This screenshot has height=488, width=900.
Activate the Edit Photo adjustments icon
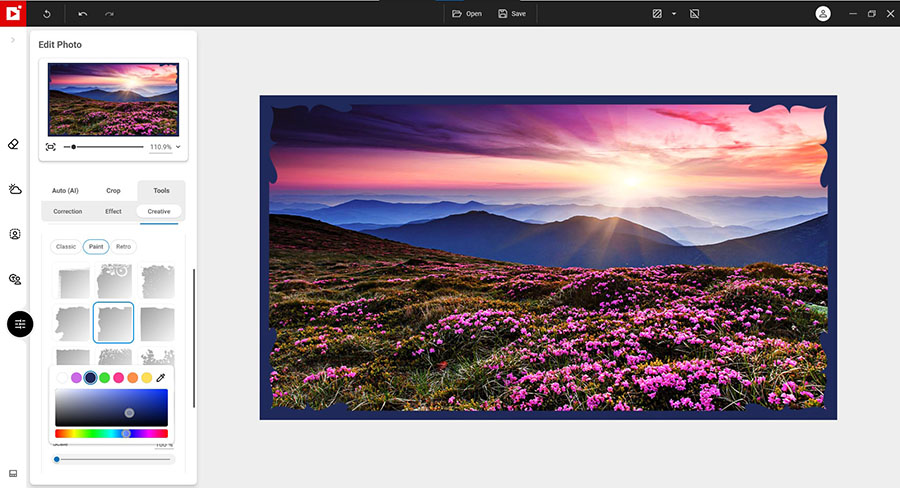click(x=20, y=324)
